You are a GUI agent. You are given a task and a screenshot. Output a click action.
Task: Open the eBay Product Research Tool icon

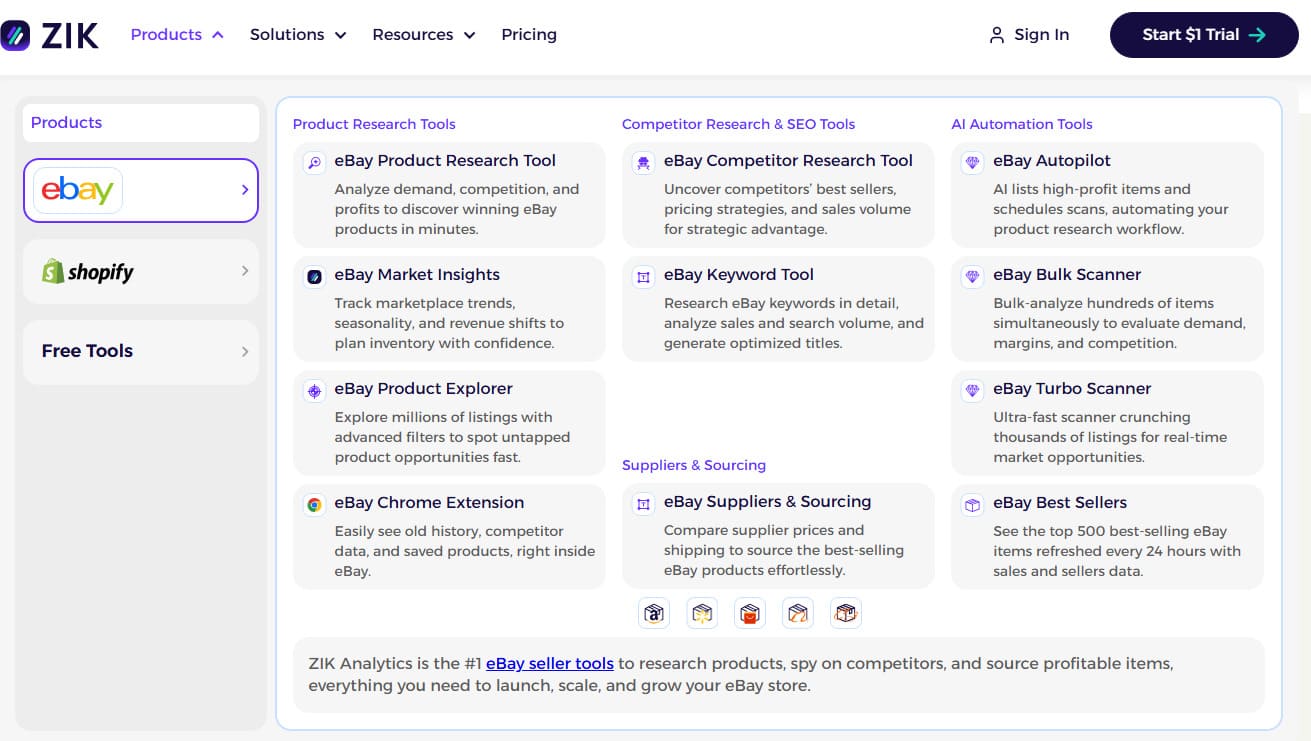pyautogui.click(x=314, y=162)
